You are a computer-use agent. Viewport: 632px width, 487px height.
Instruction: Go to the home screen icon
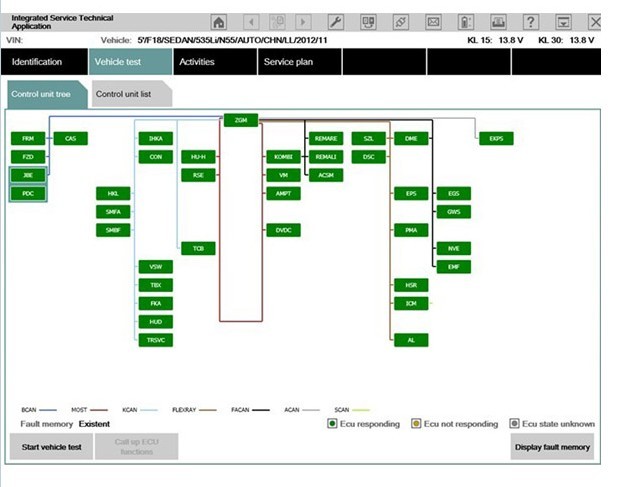(x=219, y=22)
